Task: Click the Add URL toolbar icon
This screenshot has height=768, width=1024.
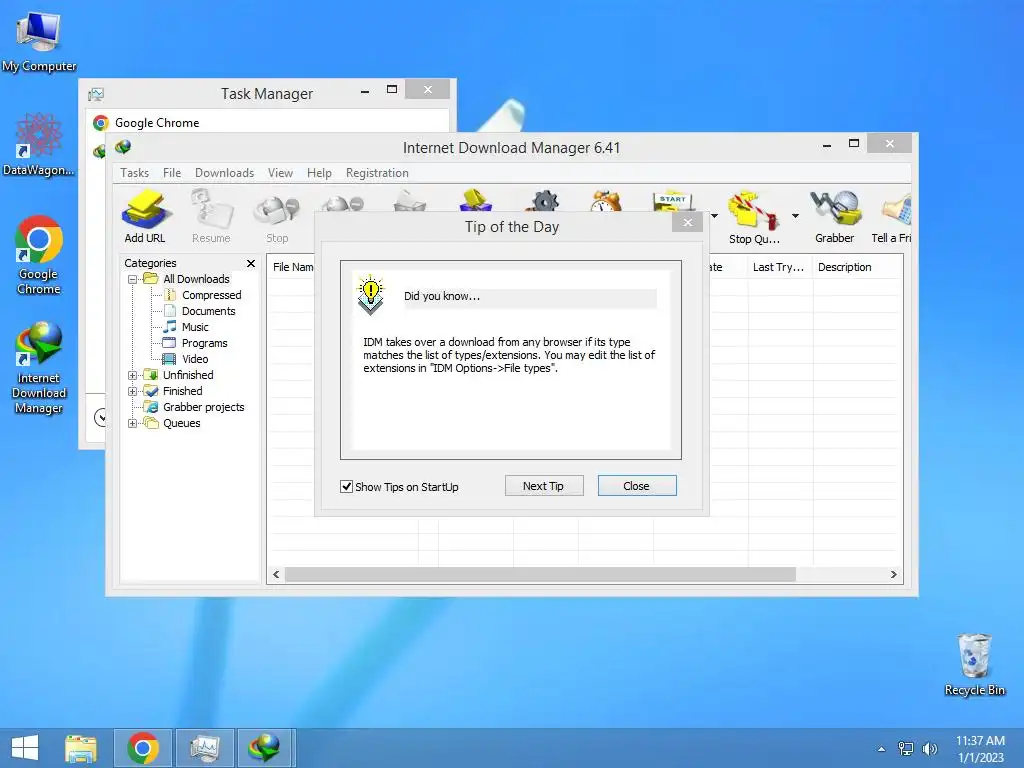Action: (145, 216)
